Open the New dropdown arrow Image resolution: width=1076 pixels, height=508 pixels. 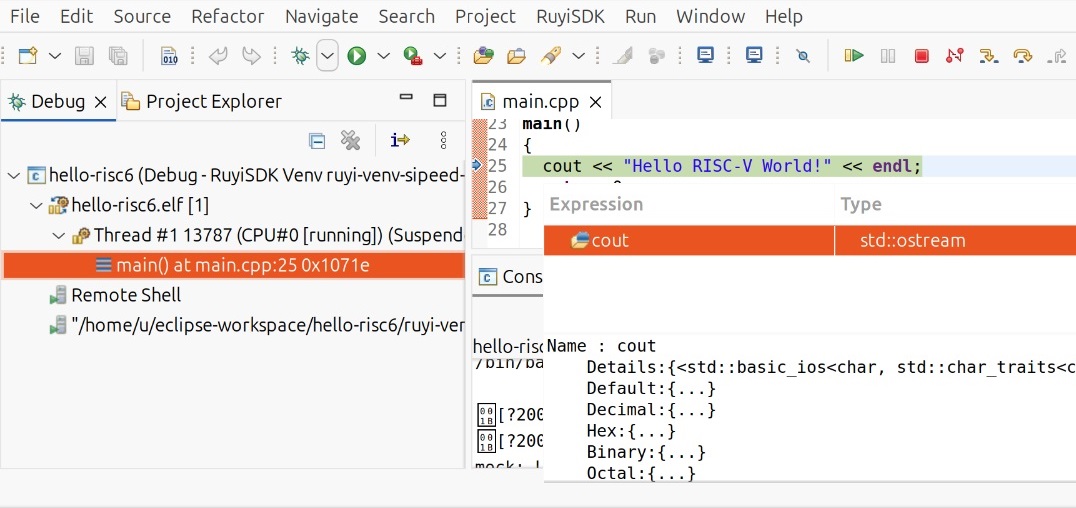pos(54,56)
